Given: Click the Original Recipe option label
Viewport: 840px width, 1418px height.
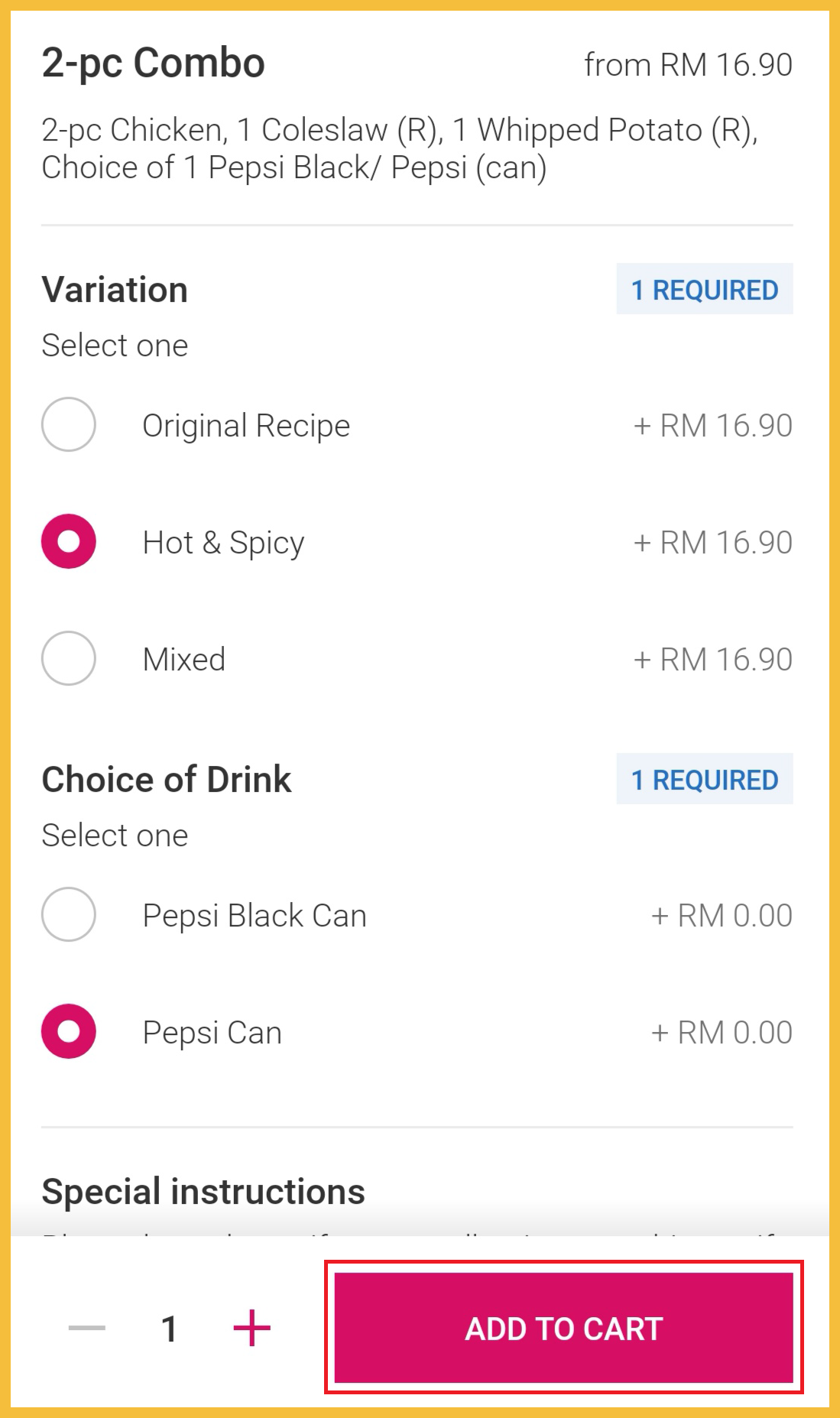Looking at the screenshot, I should (246, 426).
